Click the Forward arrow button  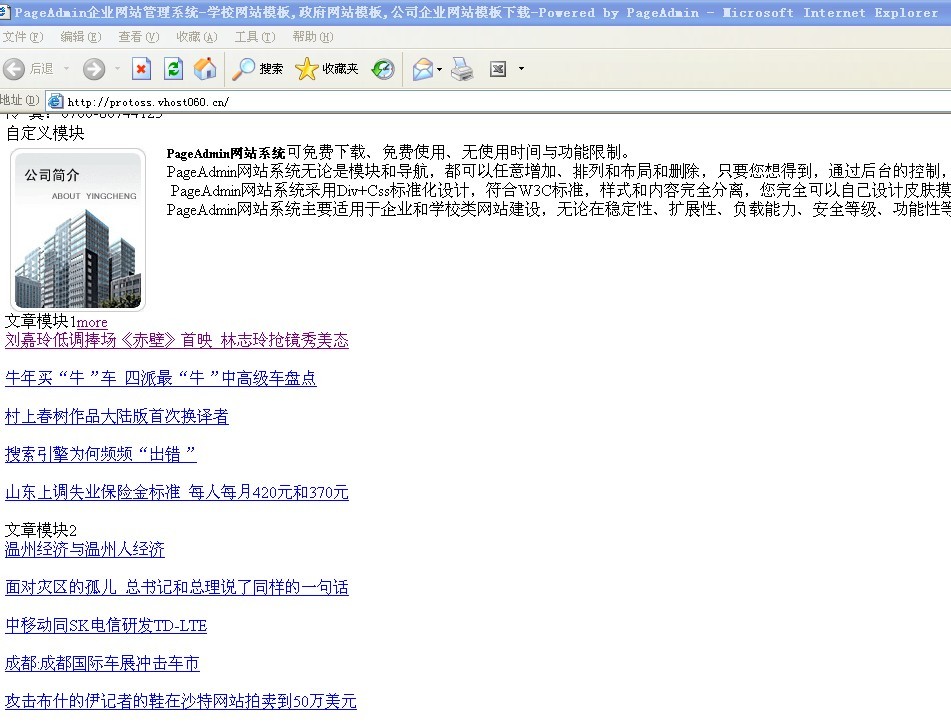click(x=93, y=69)
